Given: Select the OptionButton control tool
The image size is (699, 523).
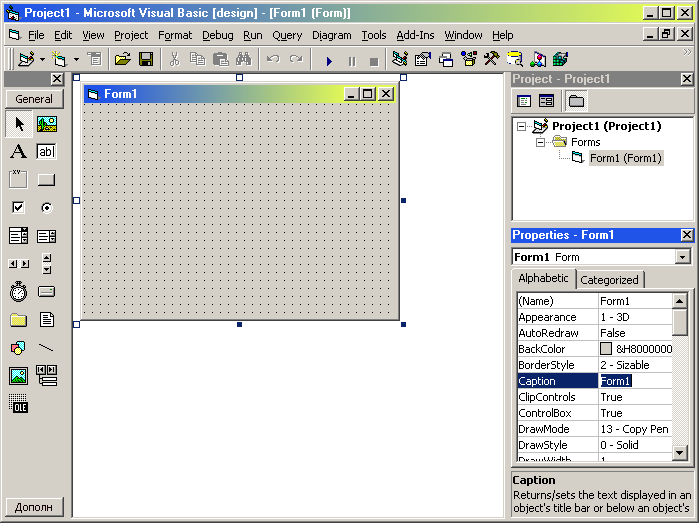Looking at the screenshot, I should (47, 207).
